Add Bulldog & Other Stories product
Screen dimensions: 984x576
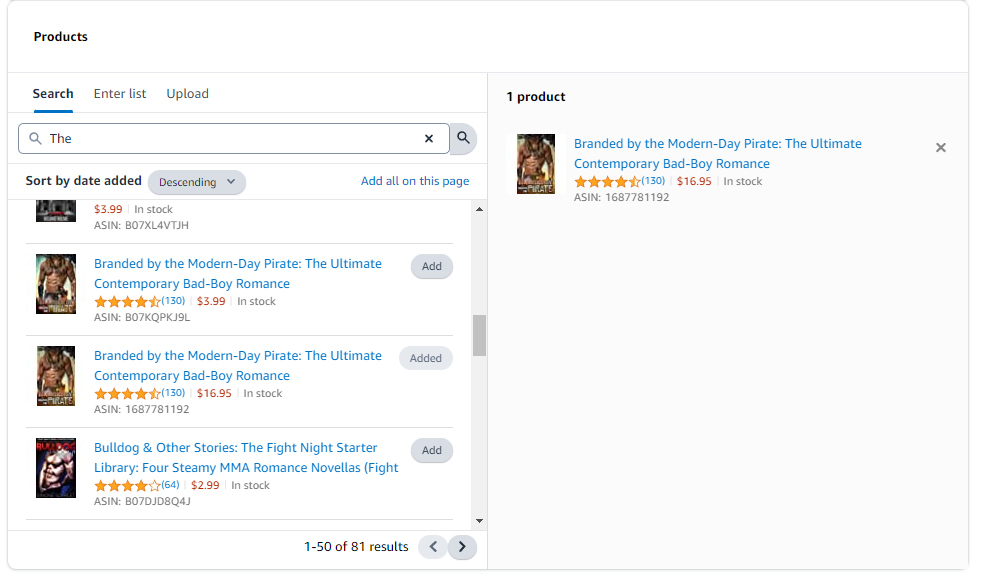click(431, 451)
